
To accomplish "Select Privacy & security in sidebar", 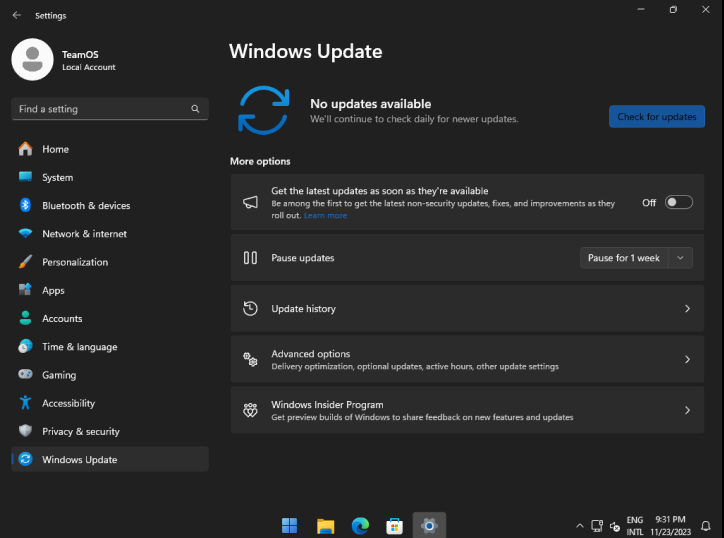I will [x=110, y=431].
